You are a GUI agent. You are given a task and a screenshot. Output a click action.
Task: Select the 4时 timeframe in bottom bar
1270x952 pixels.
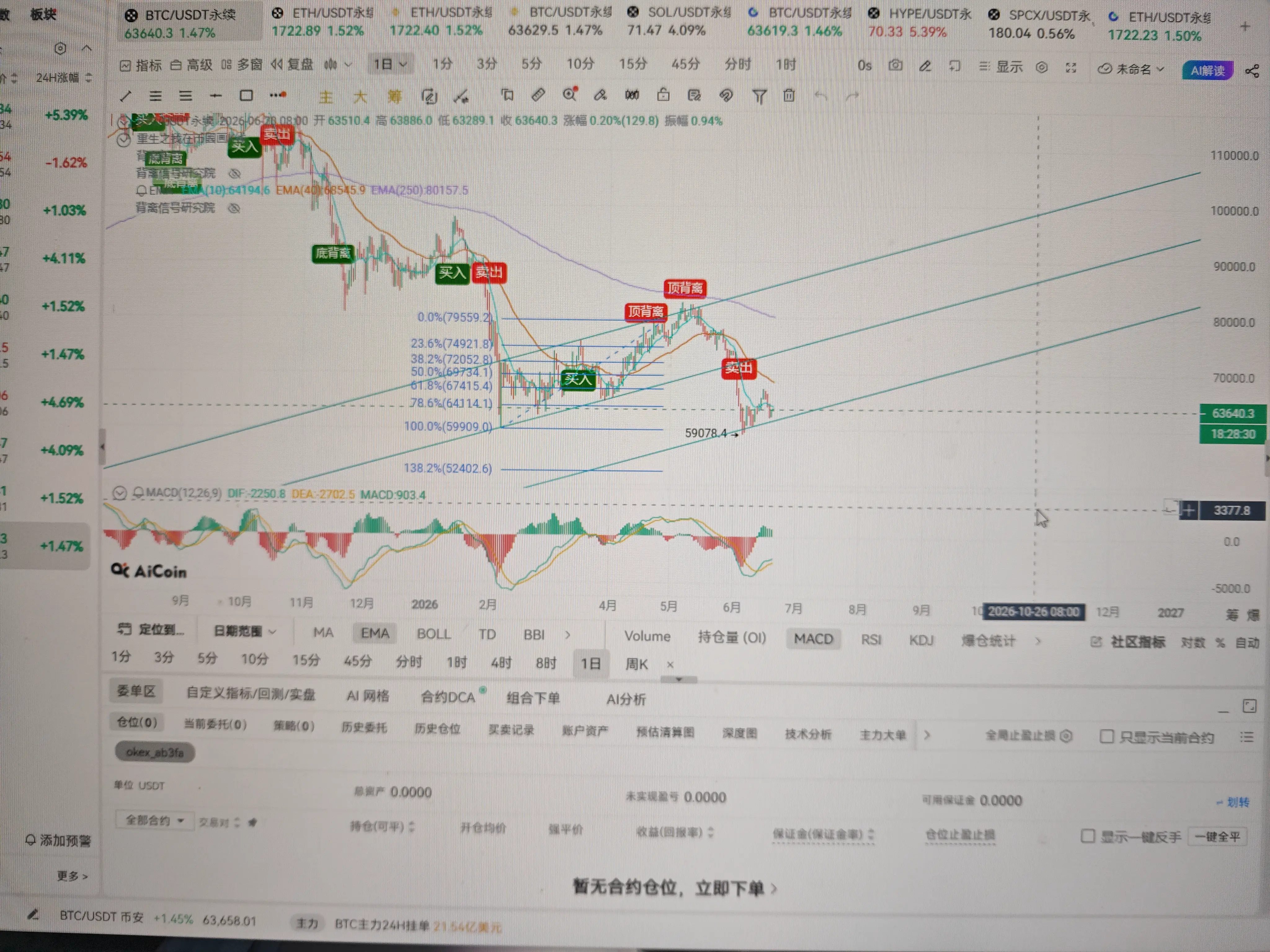click(x=501, y=663)
